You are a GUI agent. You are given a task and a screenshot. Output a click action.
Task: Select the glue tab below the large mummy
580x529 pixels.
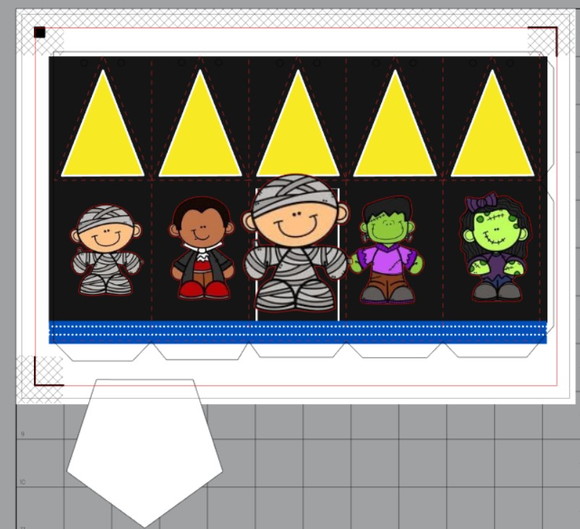point(297,350)
